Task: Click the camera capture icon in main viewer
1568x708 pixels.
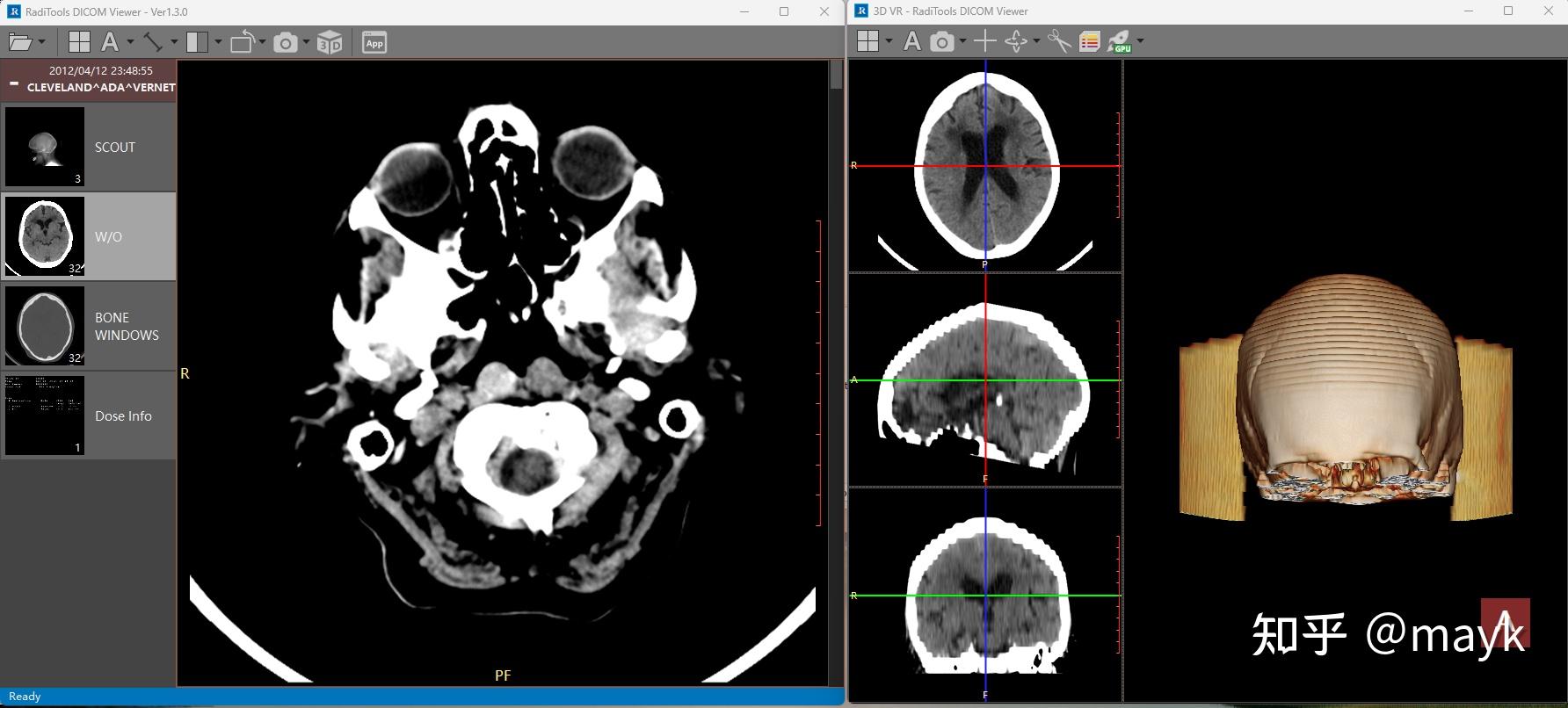Action: tap(286, 42)
